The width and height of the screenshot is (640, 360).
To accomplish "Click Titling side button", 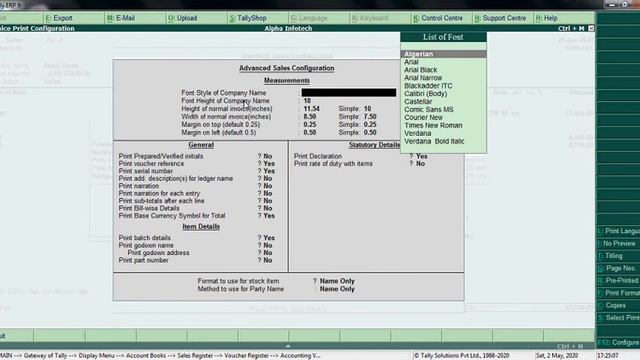I will tap(618, 256).
